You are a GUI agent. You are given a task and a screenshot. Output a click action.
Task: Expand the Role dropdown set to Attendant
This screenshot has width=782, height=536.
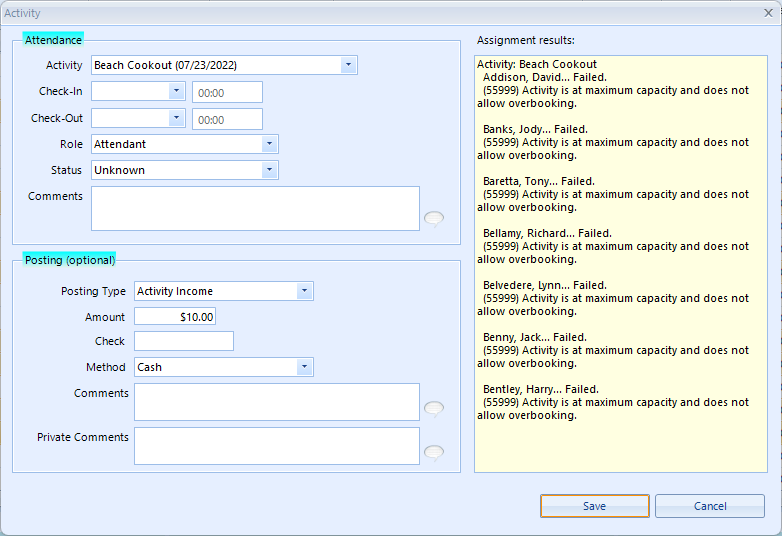[x=269, y=144]
